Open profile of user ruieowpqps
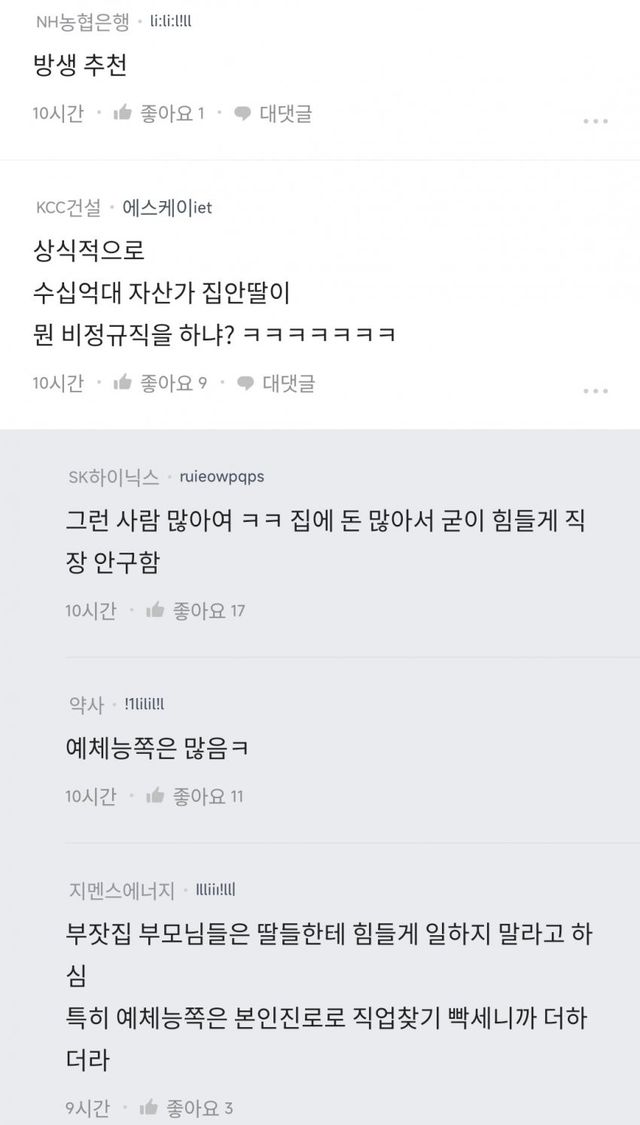Screen dimensions: 640x1125 (x=223, y=477)
